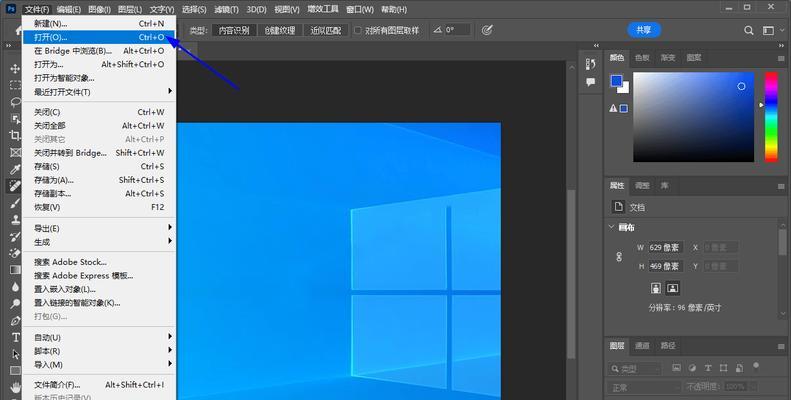Screen dimensions: 791x400
Task: Open the Comments panel icon
Action: (x=591, y=82)
